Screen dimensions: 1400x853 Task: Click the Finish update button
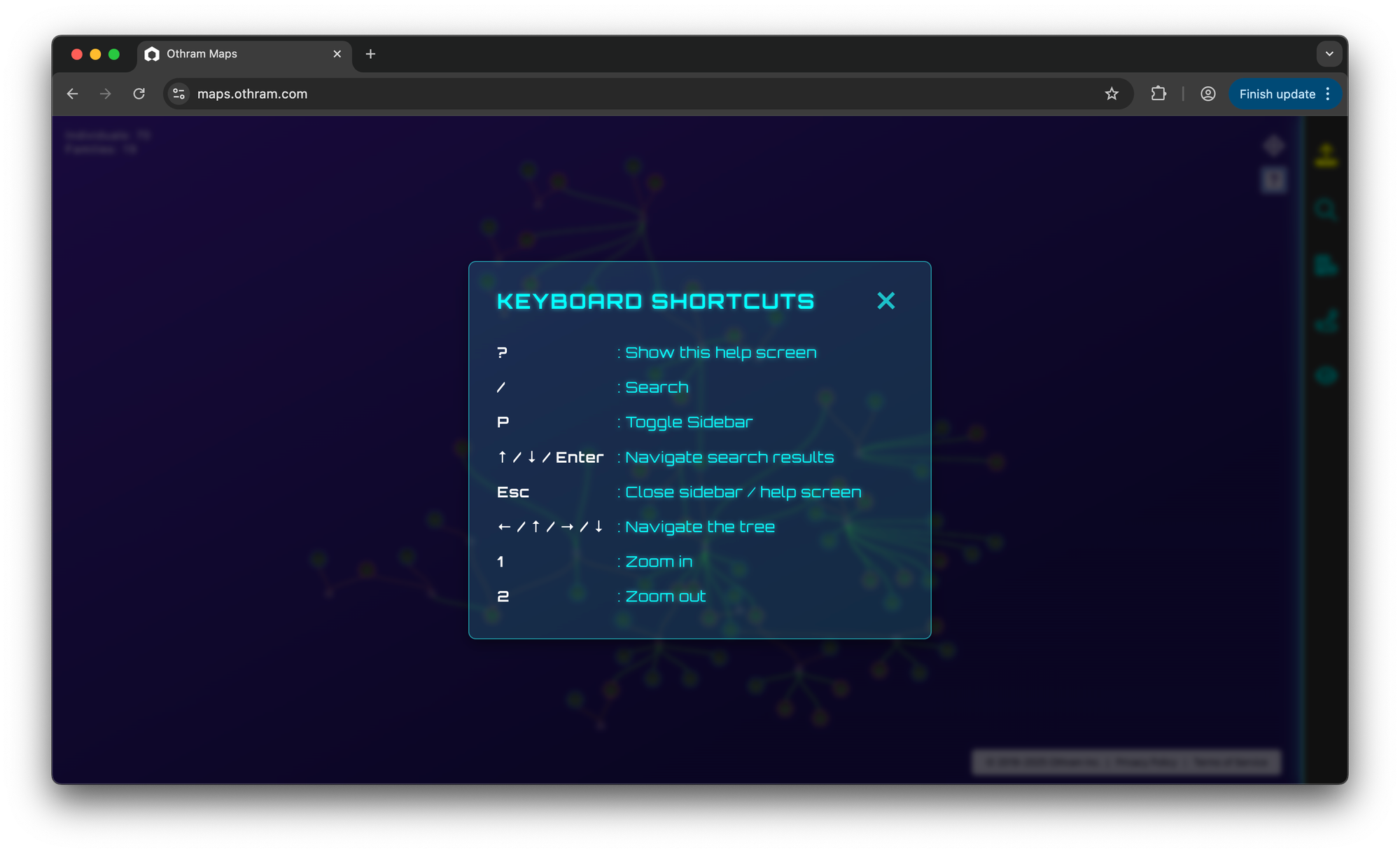tap(1277, 94)
